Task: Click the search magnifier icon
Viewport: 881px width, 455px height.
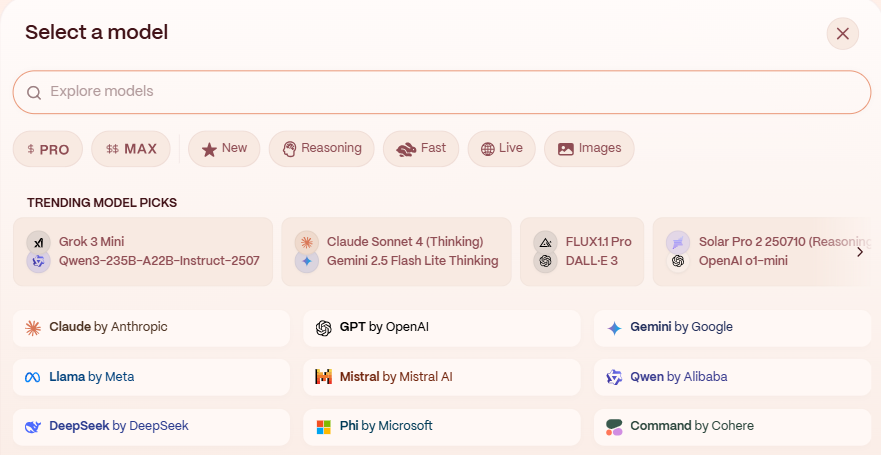Action: tap(34, 93)
